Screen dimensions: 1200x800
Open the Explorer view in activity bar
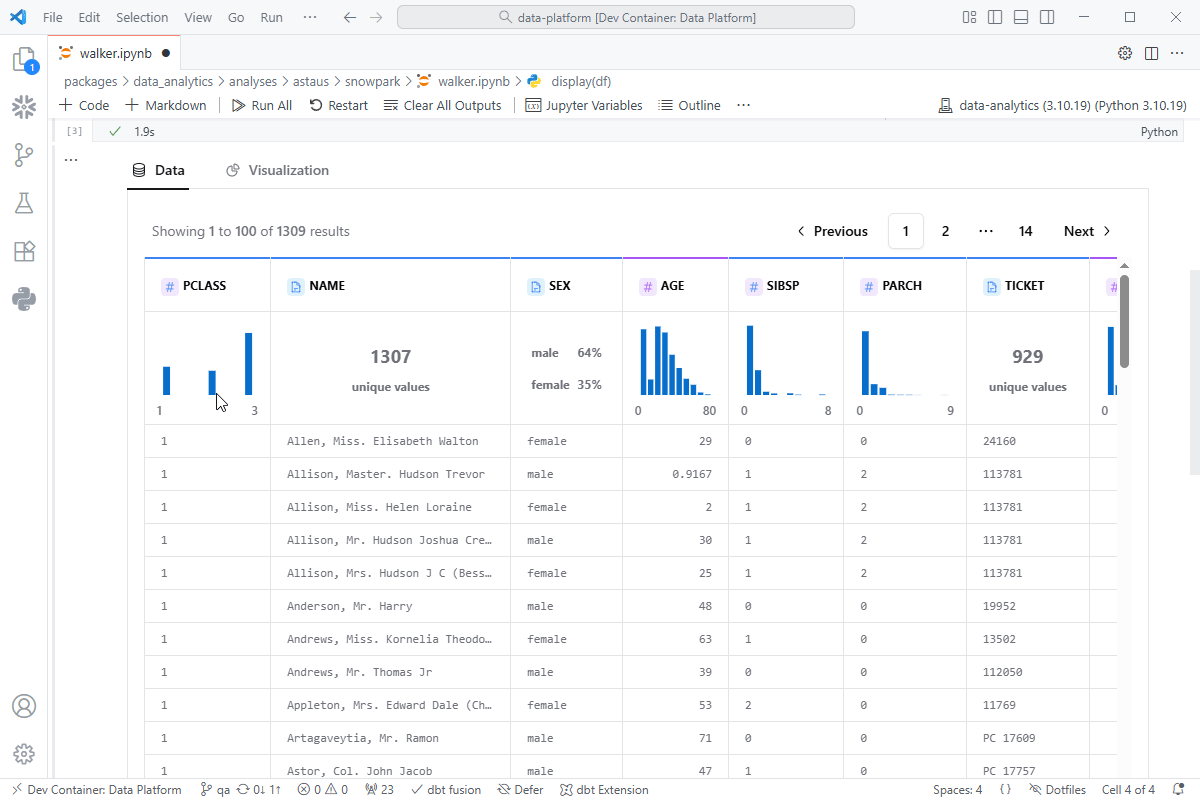point(24,61)
